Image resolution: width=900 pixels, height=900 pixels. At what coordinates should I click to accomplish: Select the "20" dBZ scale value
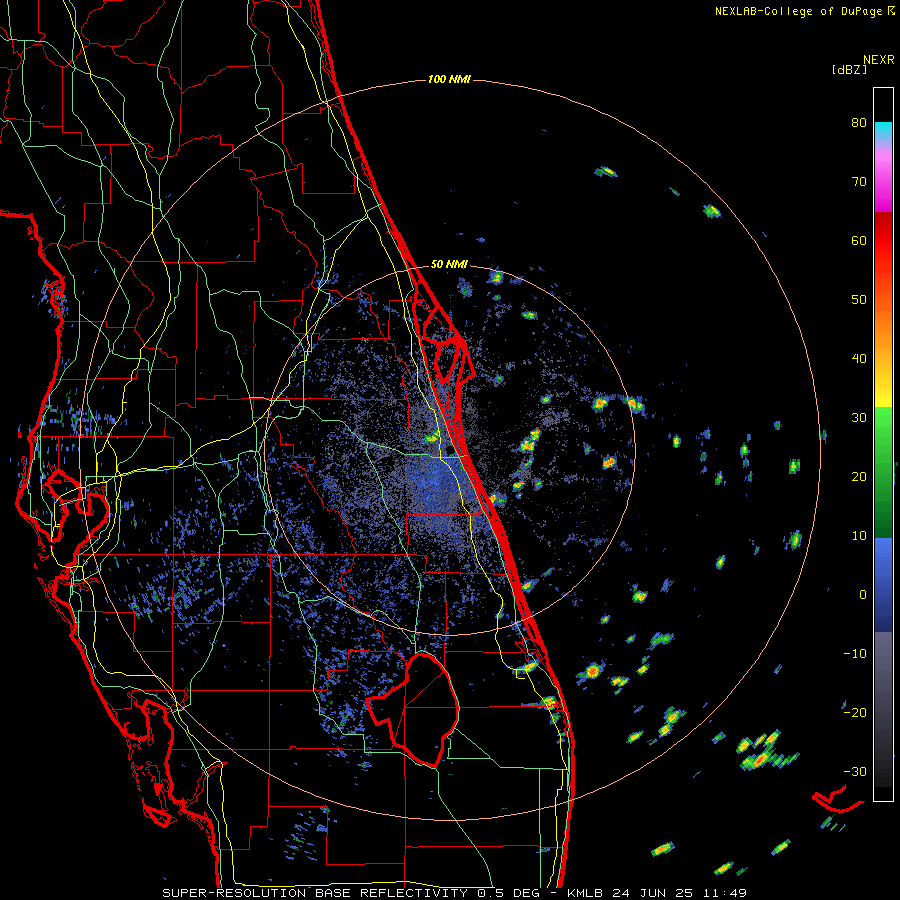pos(859,476)
